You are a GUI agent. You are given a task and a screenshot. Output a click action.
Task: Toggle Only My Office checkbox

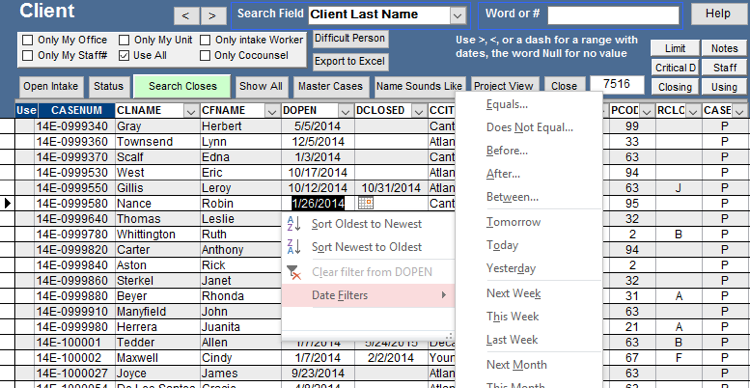(28, 40)
